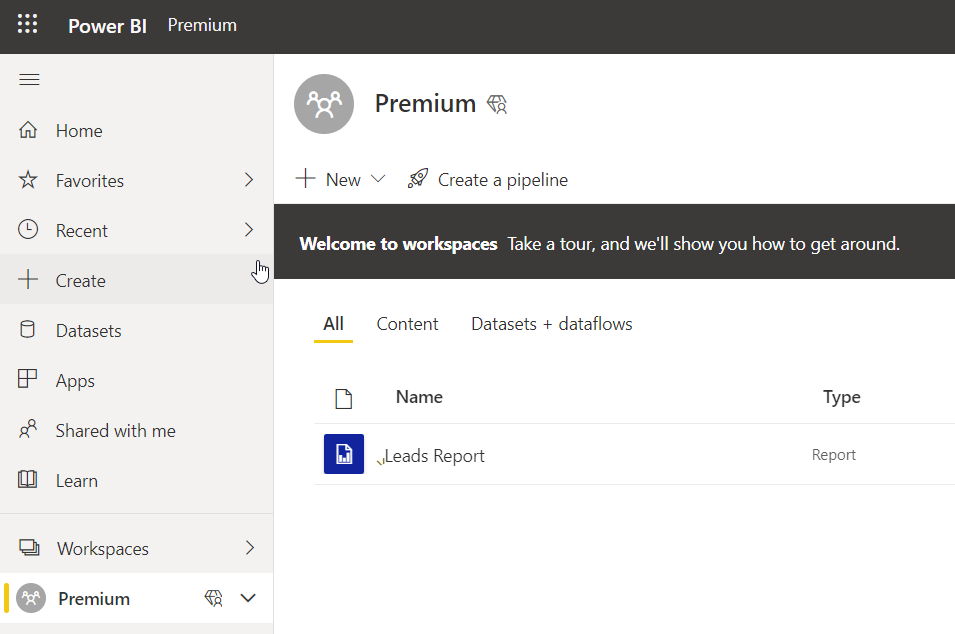This screenshot has width=955, height=634.
Task: Expand the Premium workspace chevron in sidebar
Action: pos(248,598)
